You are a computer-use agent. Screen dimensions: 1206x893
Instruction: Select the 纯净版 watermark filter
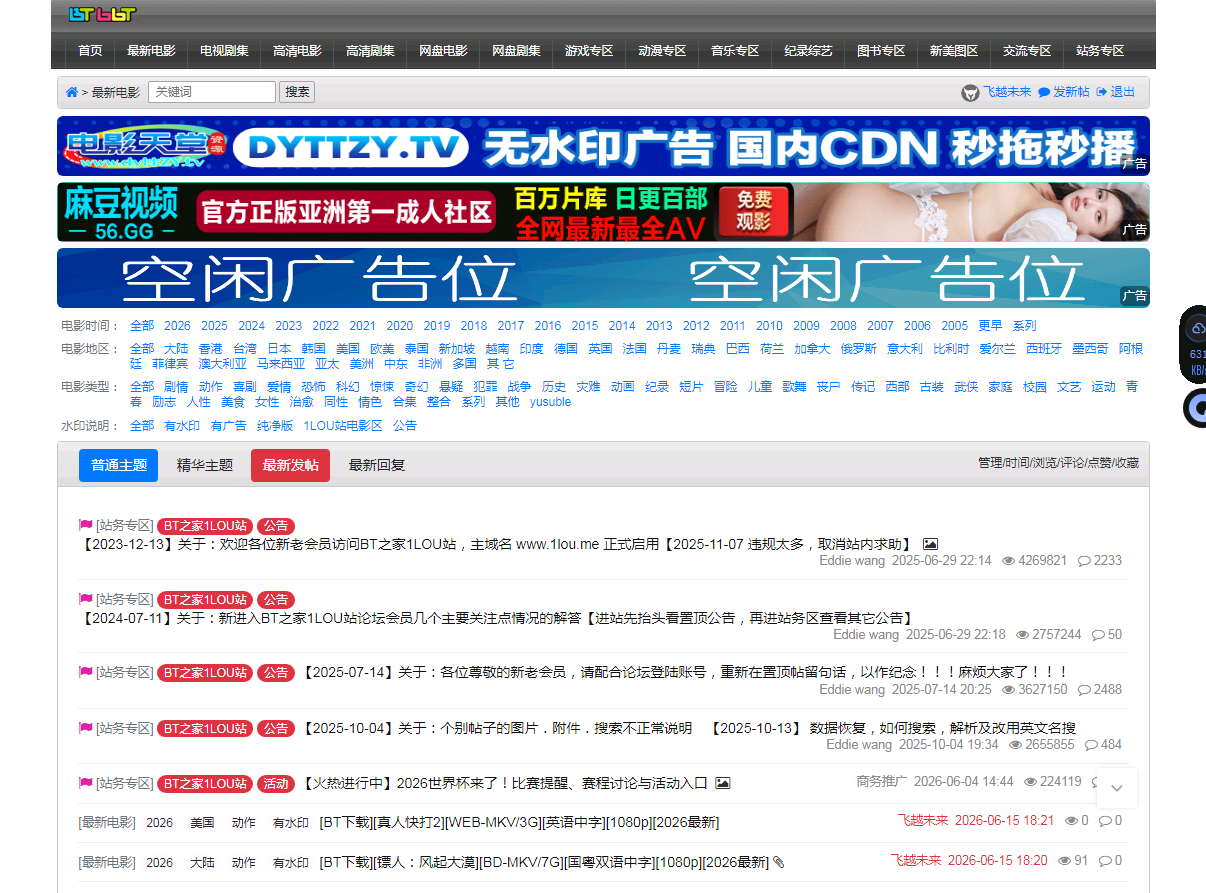pyautogui.click(x=275, y=426)
